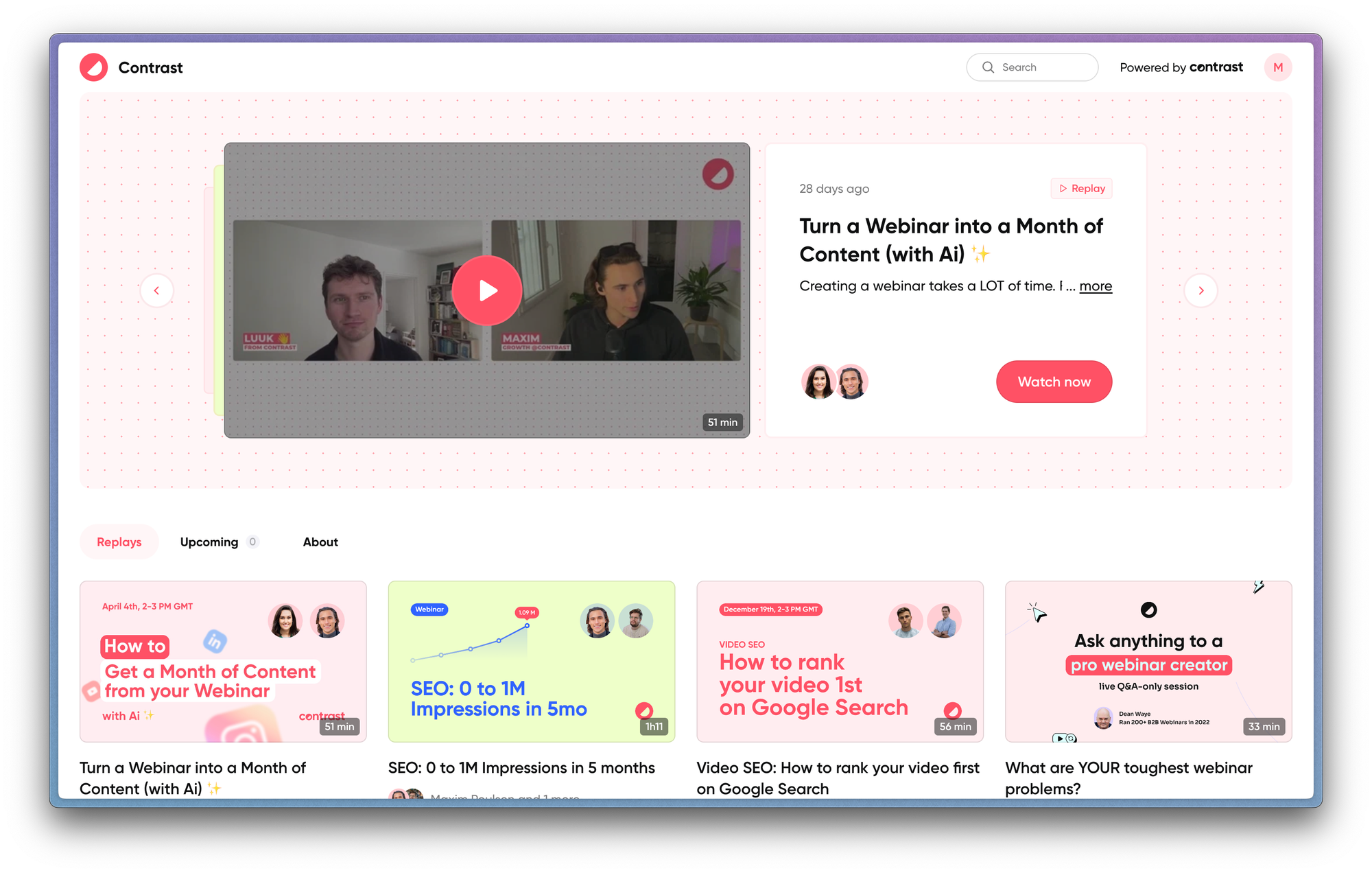
Task: Click the impressions growth chart on the SEO card
Action: pos(470,649)
